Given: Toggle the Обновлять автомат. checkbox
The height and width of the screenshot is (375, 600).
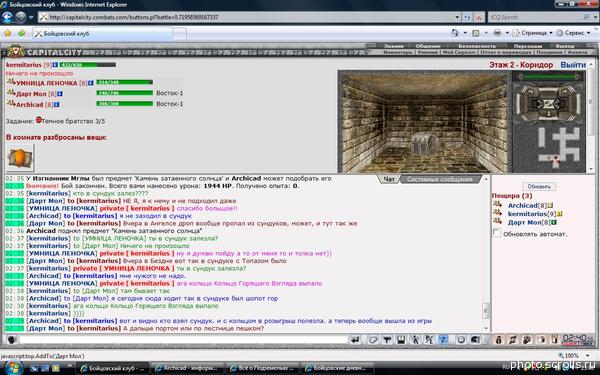Looking at the screenshot, I should 496,233.
